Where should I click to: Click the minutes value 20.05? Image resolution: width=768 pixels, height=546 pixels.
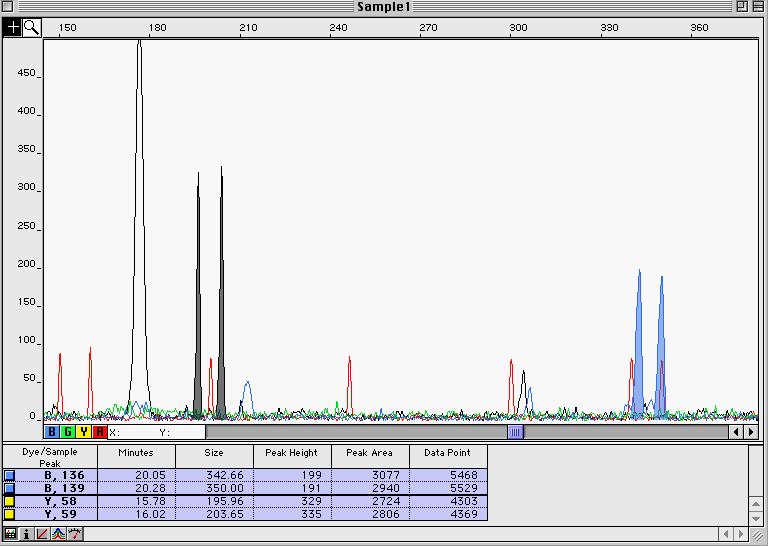(x=150, y=475)
